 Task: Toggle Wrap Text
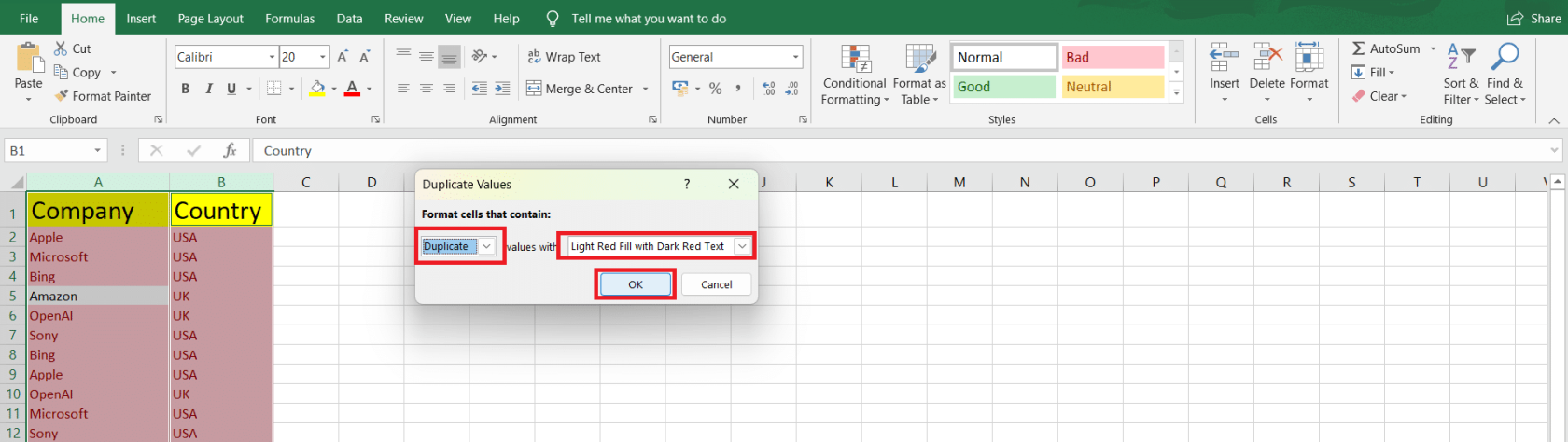click(564, 57)
